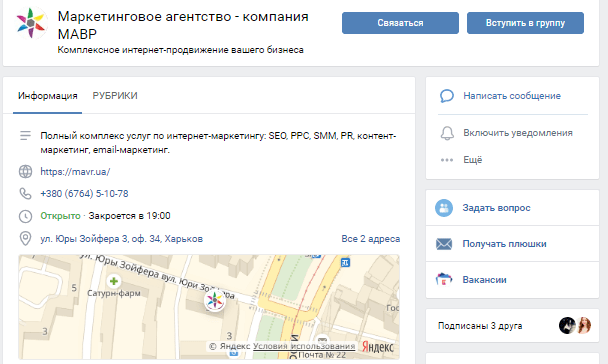This screenshot has height=364, width=608.
Task: Open the https://mavr.ua/ link
Action: click(75, 172)
